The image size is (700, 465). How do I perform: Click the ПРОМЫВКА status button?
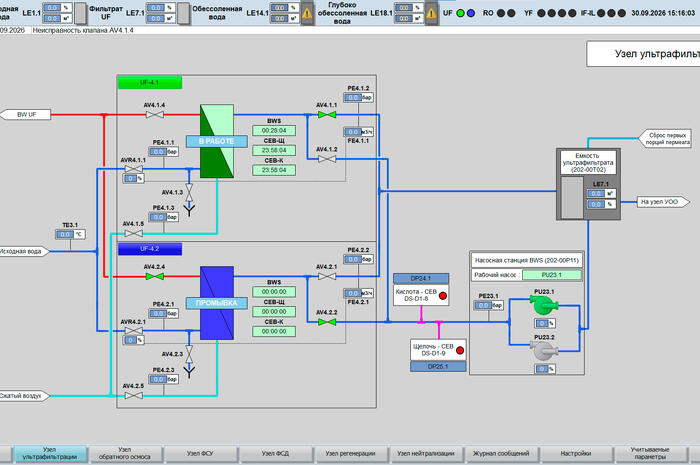217,303
